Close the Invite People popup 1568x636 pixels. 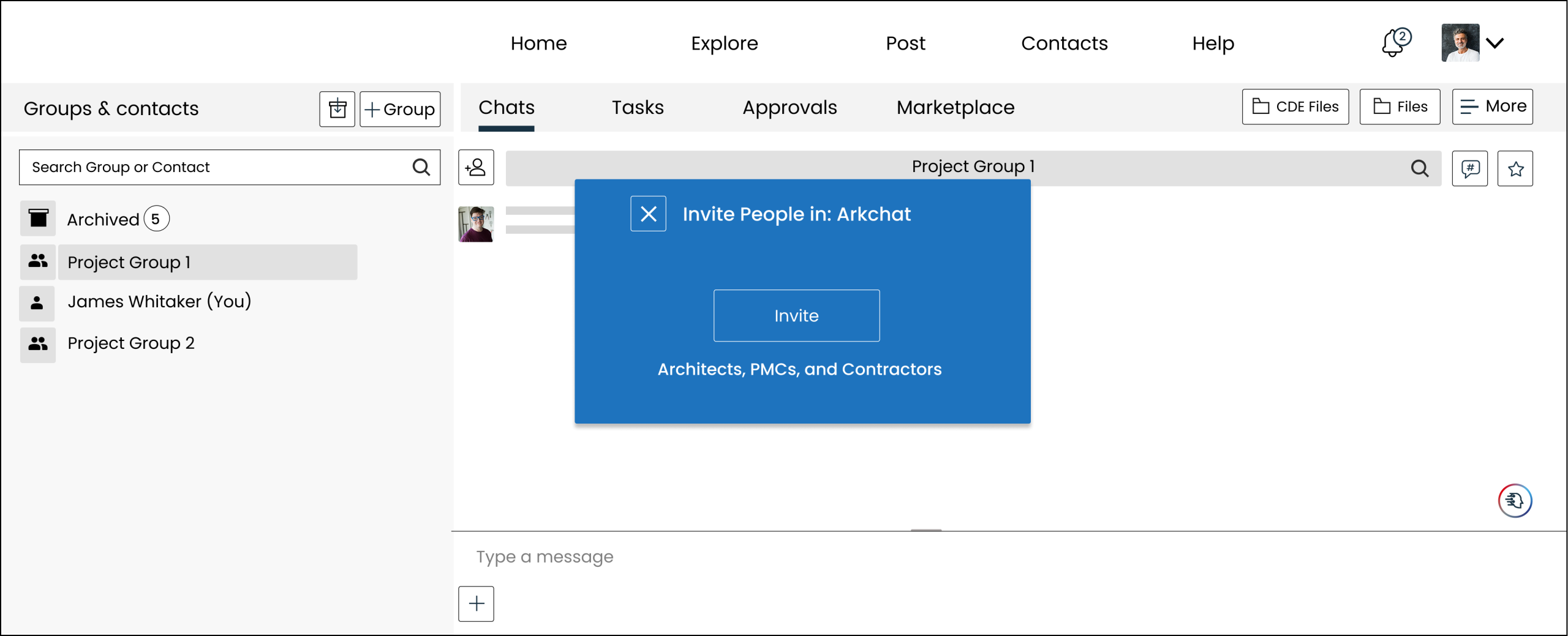coord(648,214)
